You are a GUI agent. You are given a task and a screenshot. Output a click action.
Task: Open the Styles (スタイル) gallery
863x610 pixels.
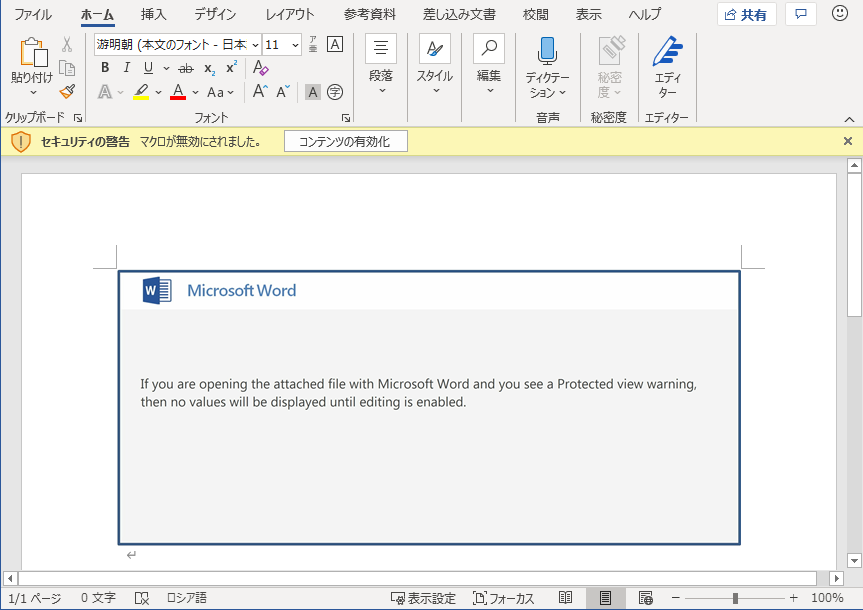(435, 66)
